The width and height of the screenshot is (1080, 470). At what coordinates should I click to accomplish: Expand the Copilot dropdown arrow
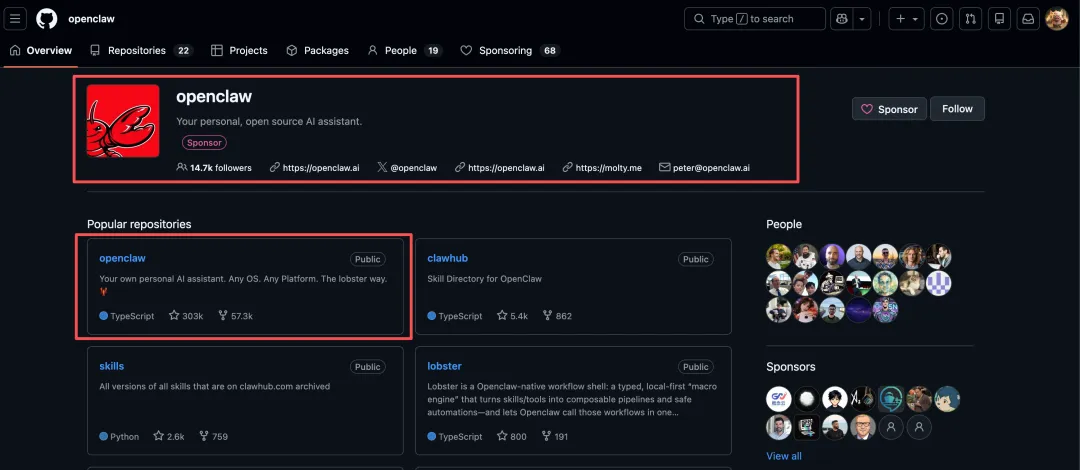[x=862, y=19]
